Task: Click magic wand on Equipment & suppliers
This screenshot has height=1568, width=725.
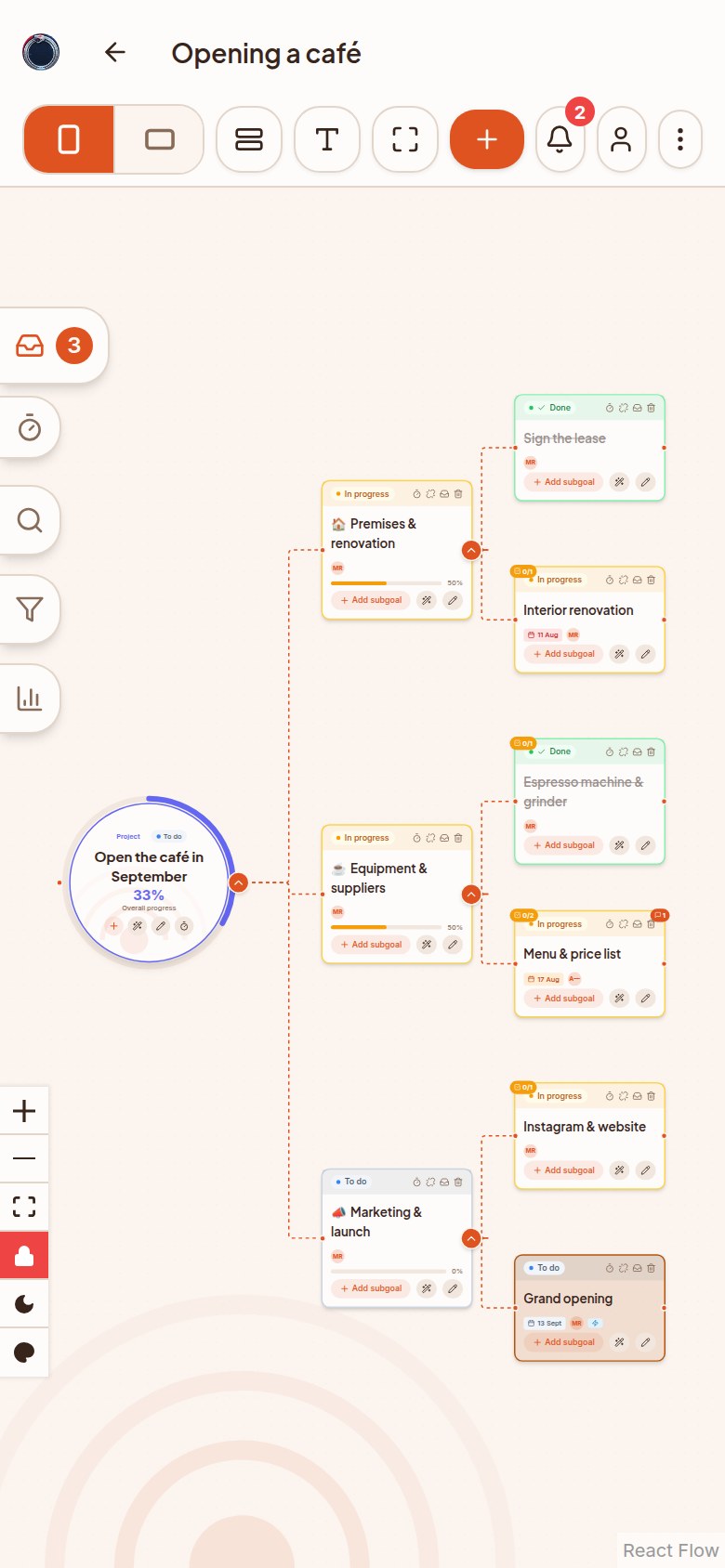Action: [427, 945]
